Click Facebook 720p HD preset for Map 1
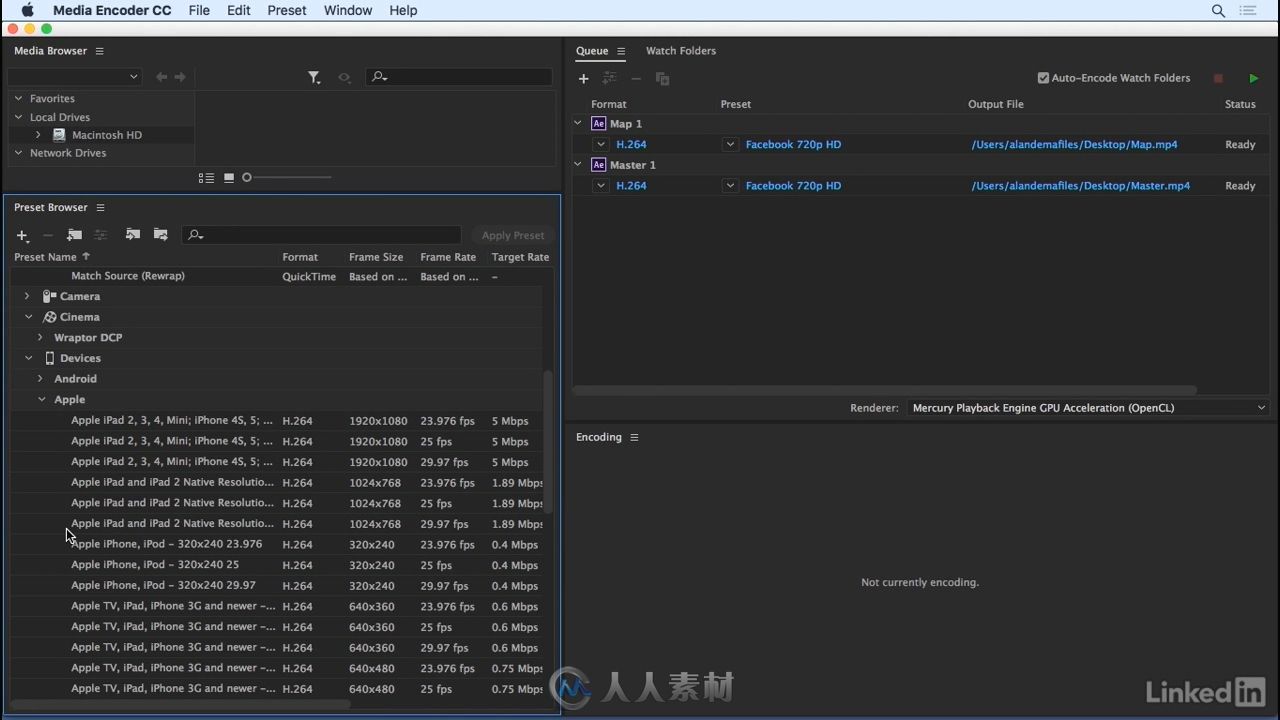Image resolution: width=1280 pixels, height=720 pixels. pos(793,145)
